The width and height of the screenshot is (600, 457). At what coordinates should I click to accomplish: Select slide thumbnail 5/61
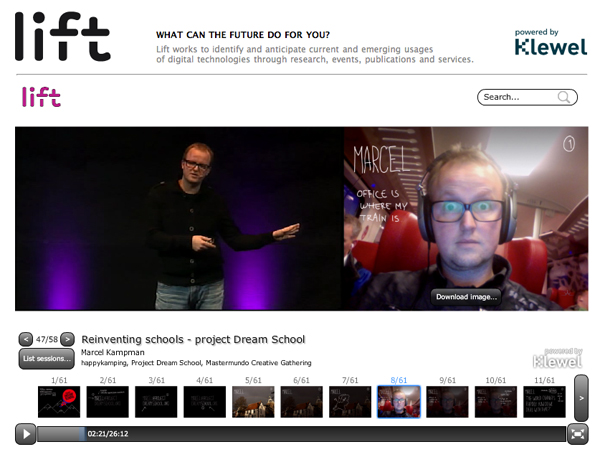(x=253, y=402)
